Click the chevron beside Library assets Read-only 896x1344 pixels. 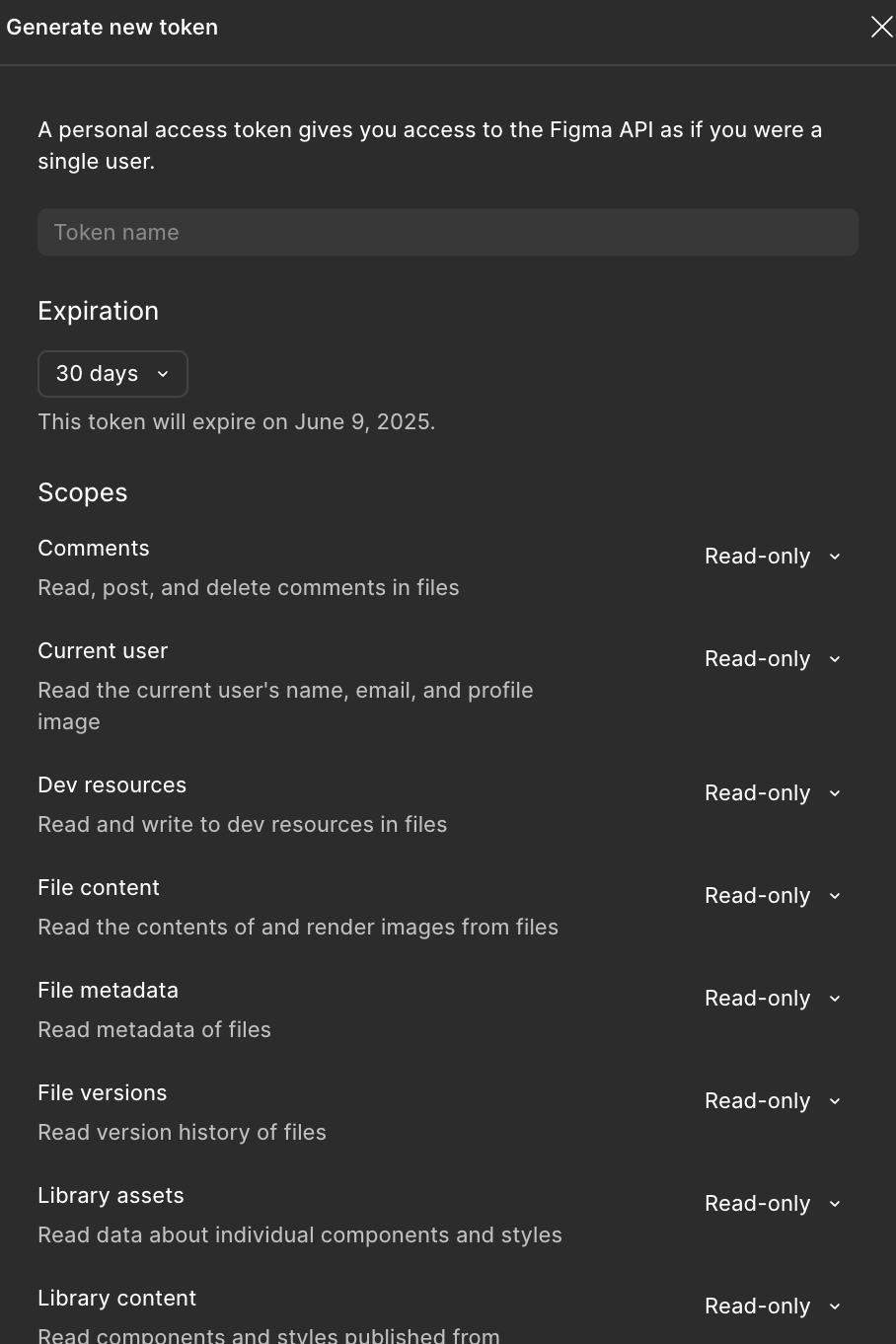pos(835,1204)
